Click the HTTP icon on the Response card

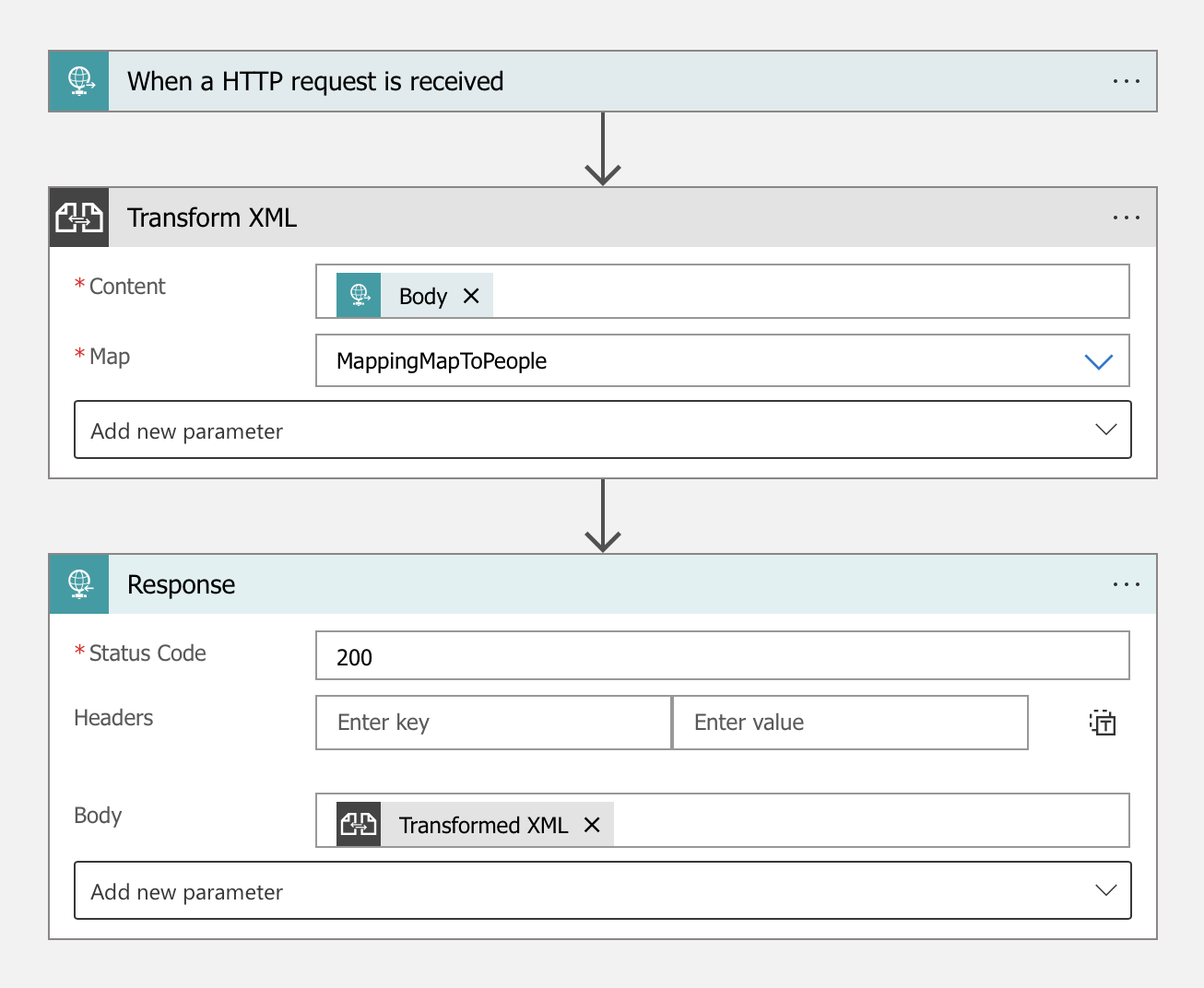coord(78,583)
